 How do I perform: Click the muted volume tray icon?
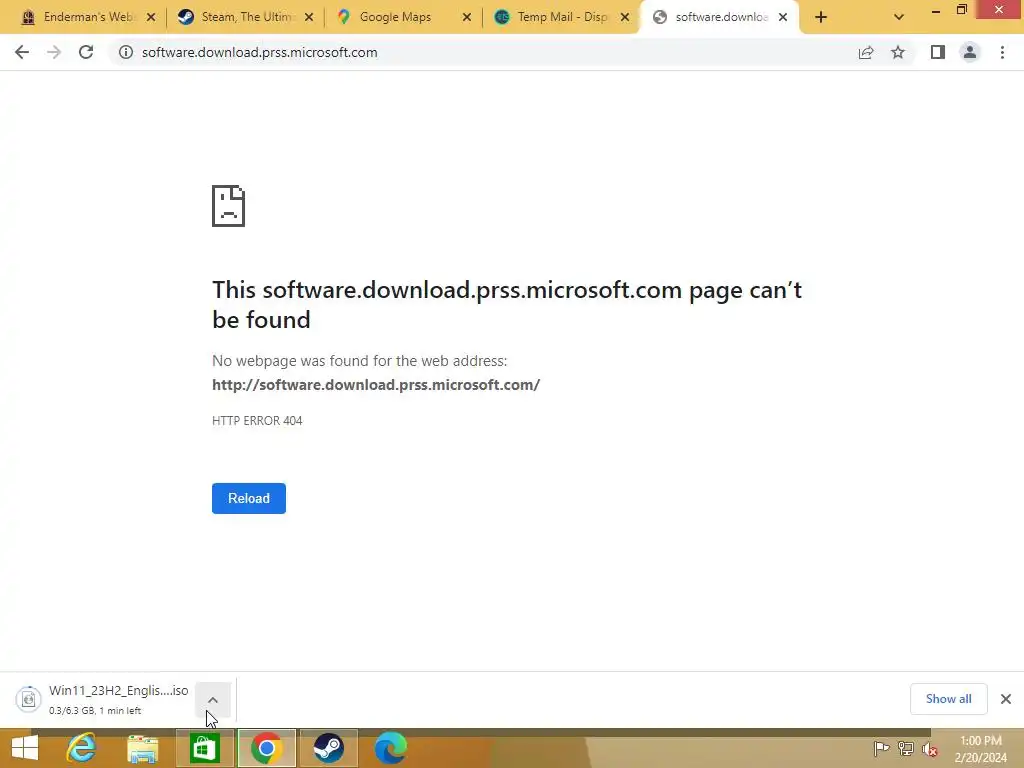point(930,749)
